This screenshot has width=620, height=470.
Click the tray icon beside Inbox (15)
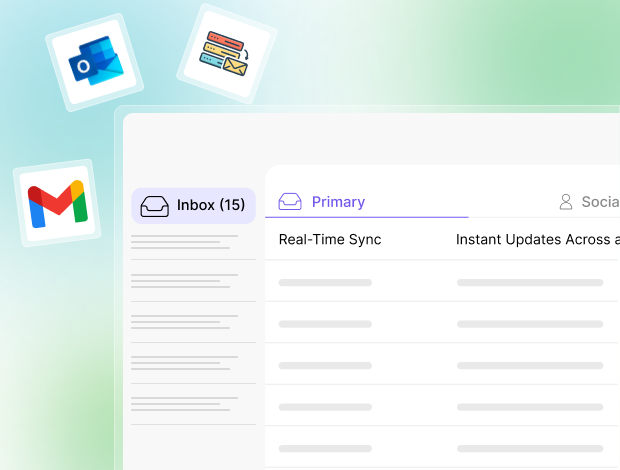coord(155,206)
